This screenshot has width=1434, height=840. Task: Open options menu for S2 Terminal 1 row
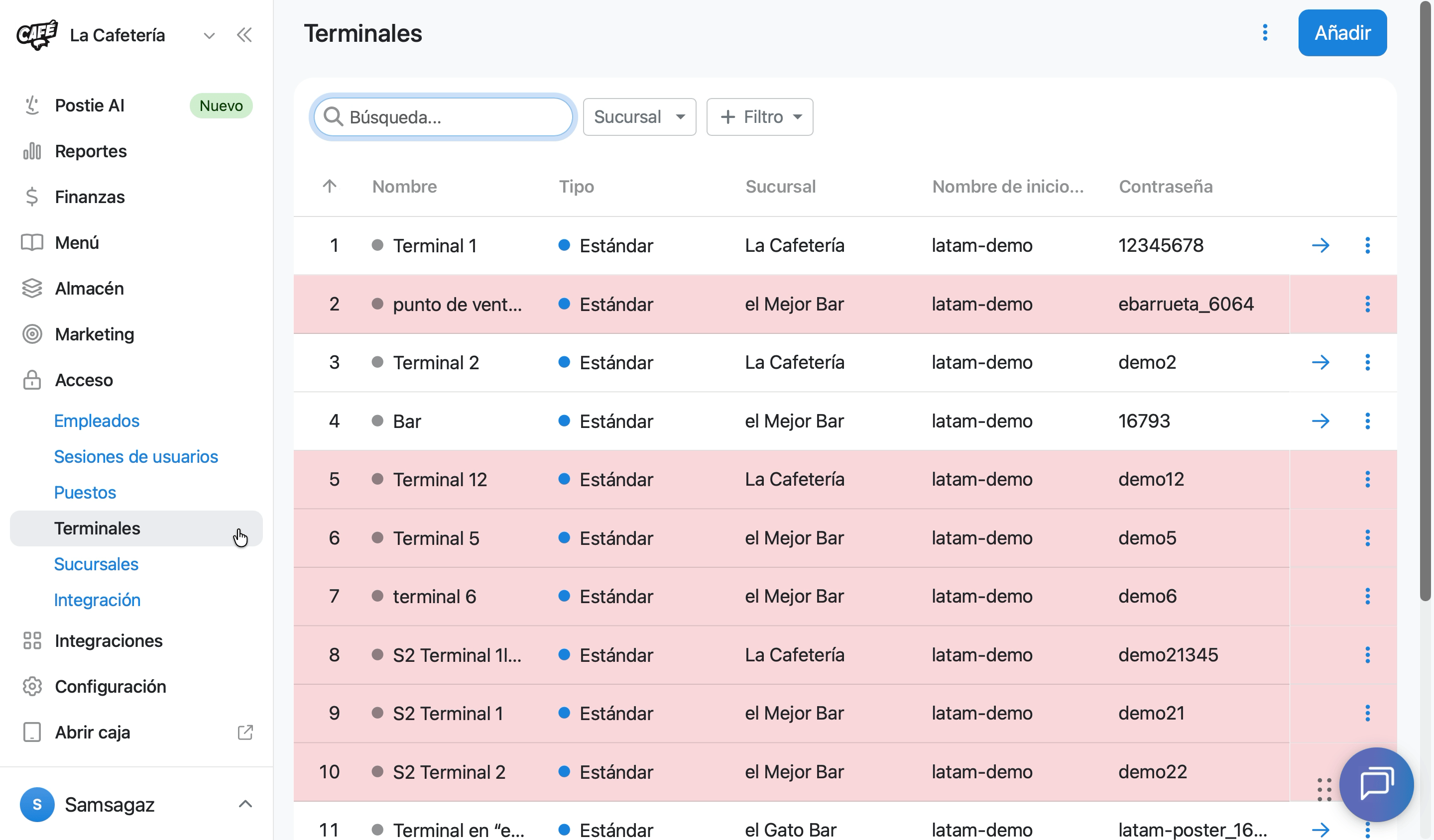[1367, 713]
